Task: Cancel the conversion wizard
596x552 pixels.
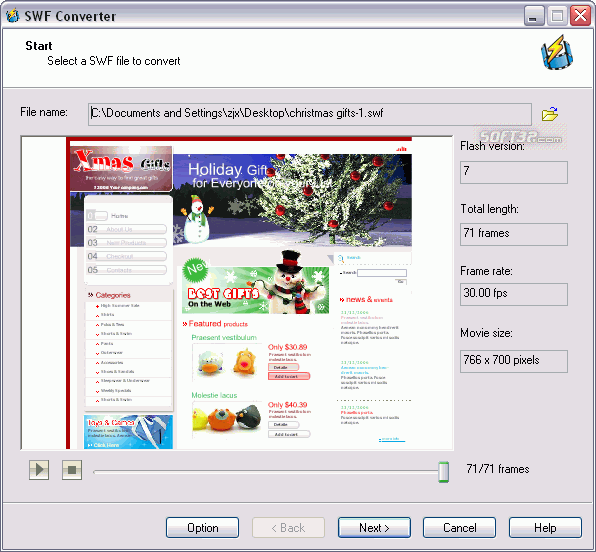Action: pos(460,528)
